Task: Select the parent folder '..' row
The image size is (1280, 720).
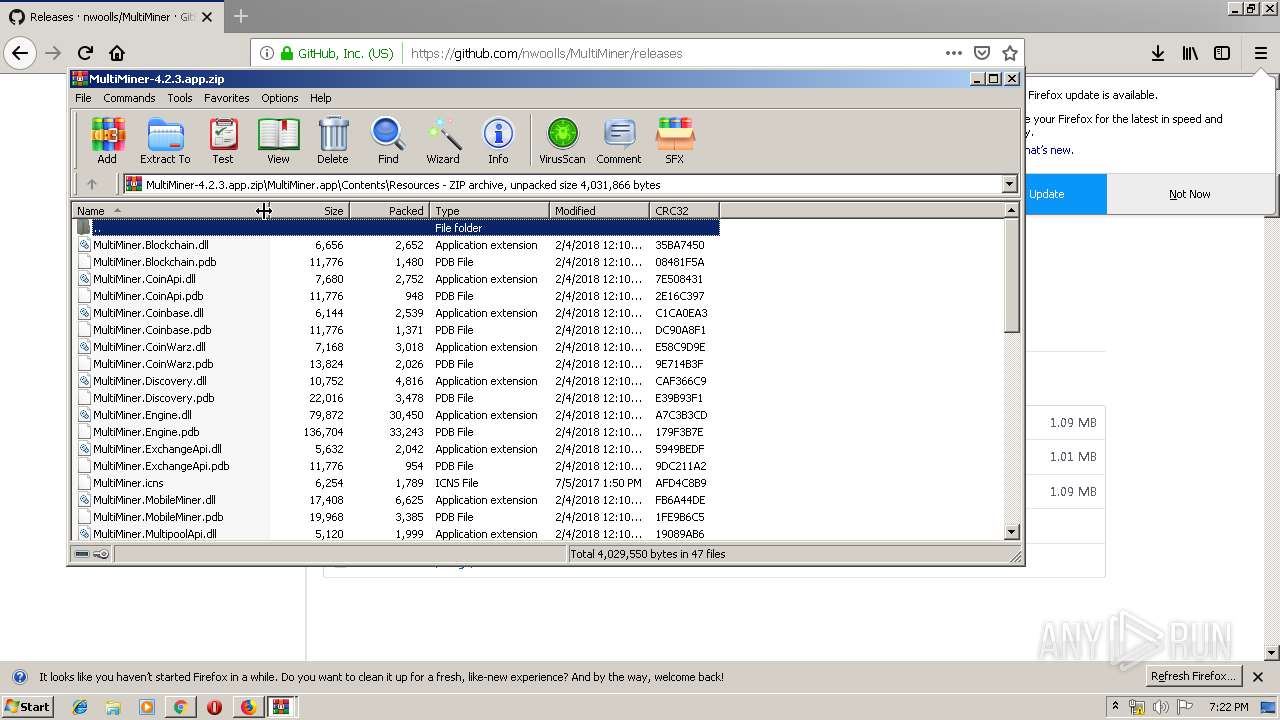Action: coord(398,228)
